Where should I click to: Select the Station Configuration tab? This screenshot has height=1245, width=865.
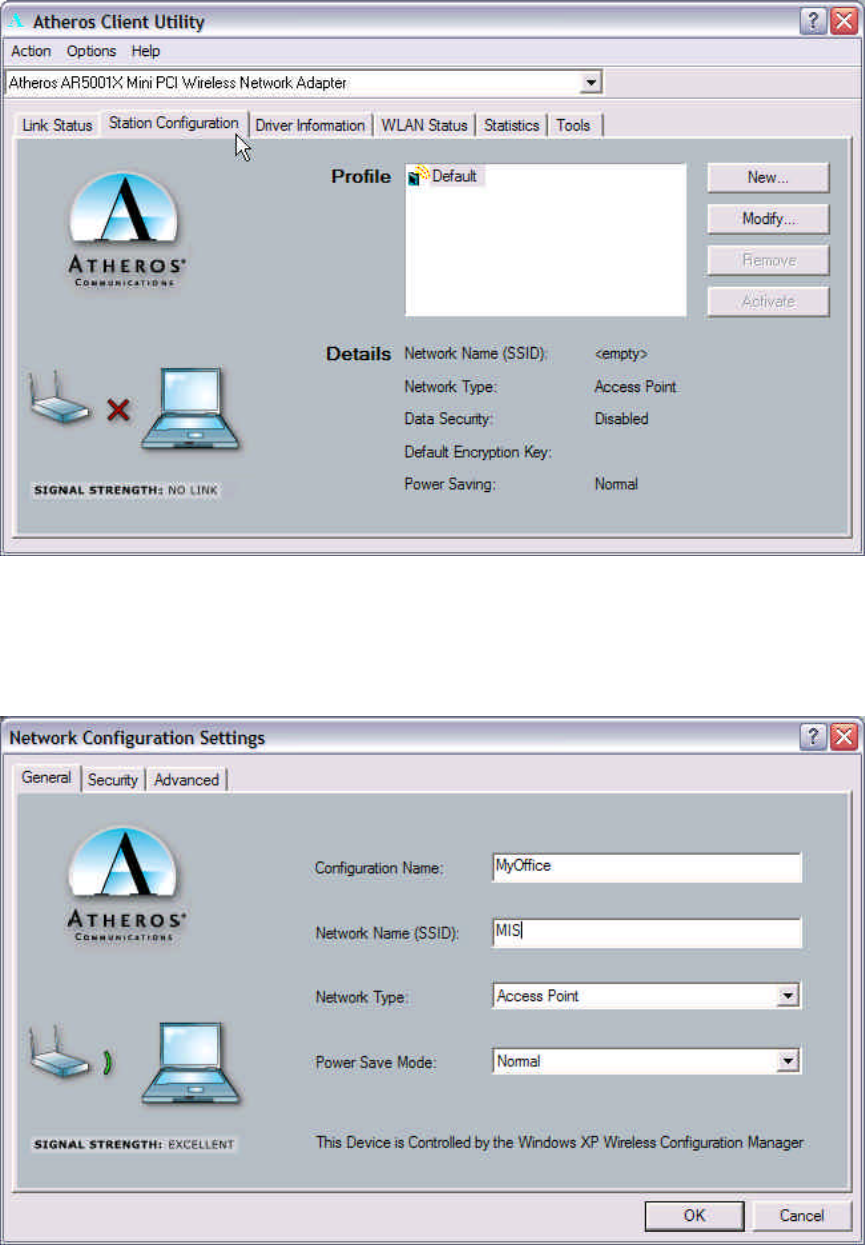click(174, 123)
